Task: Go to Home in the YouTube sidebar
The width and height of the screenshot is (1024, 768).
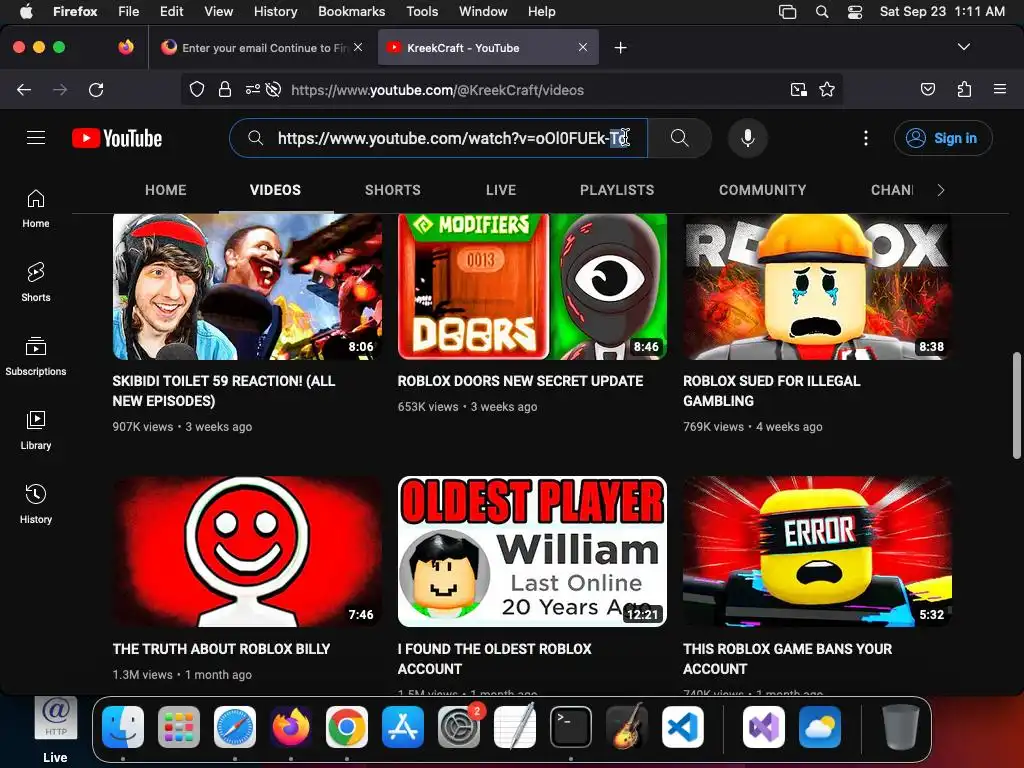Action: (x=36, y=208)
